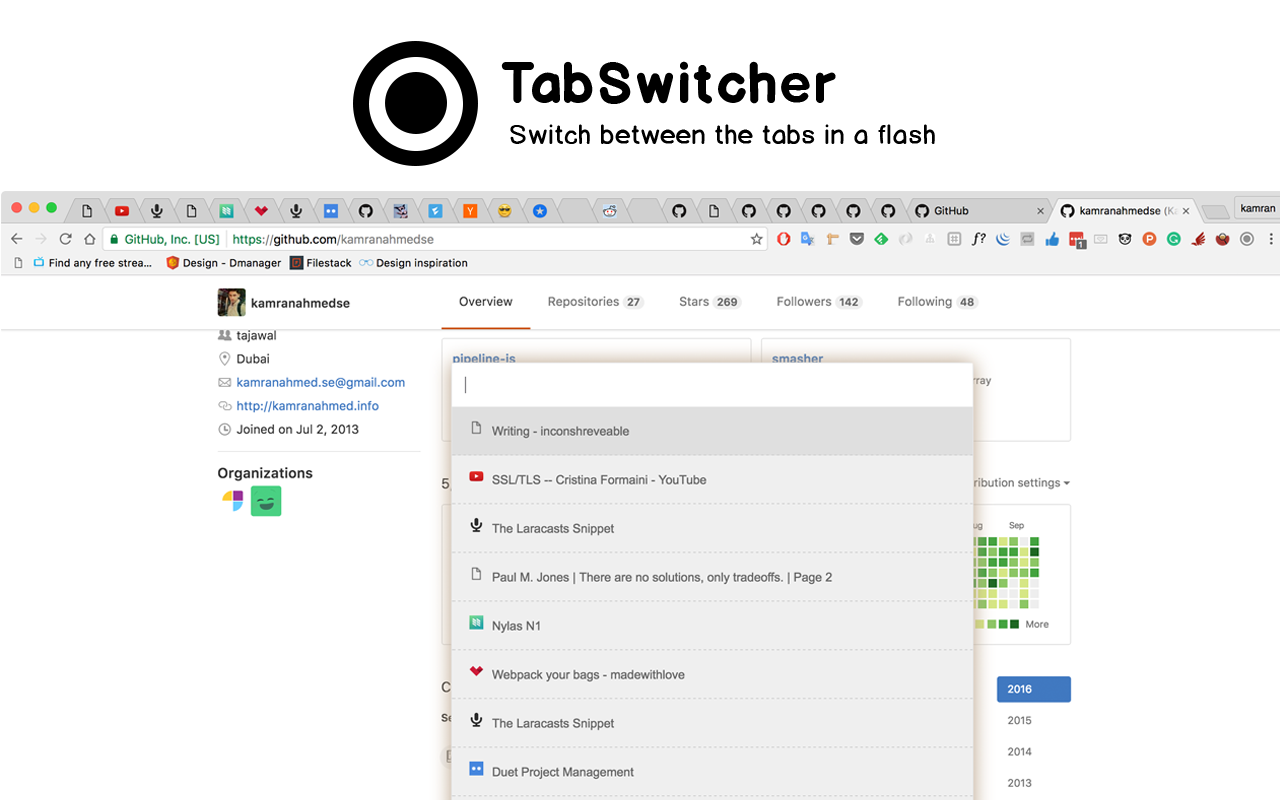Switch to the blue star browser tab

(540, 211)
